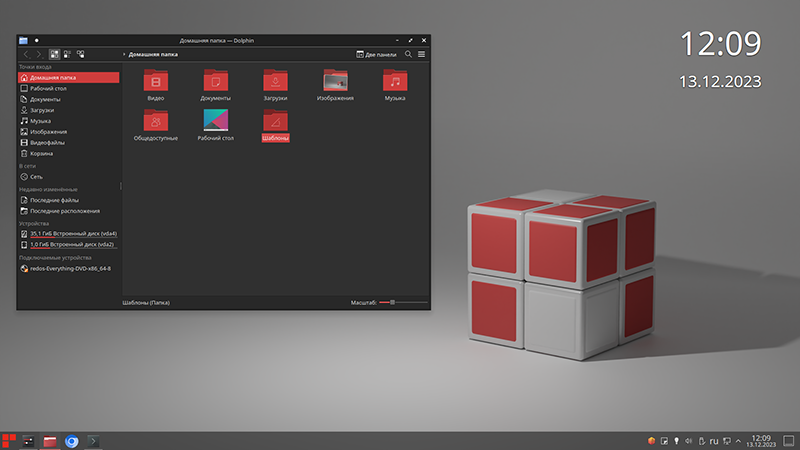Expand the breadcrumb arrow before Домашняя папка
The width and height of the screenshot is (800, 450).
[x=123, y=53]
